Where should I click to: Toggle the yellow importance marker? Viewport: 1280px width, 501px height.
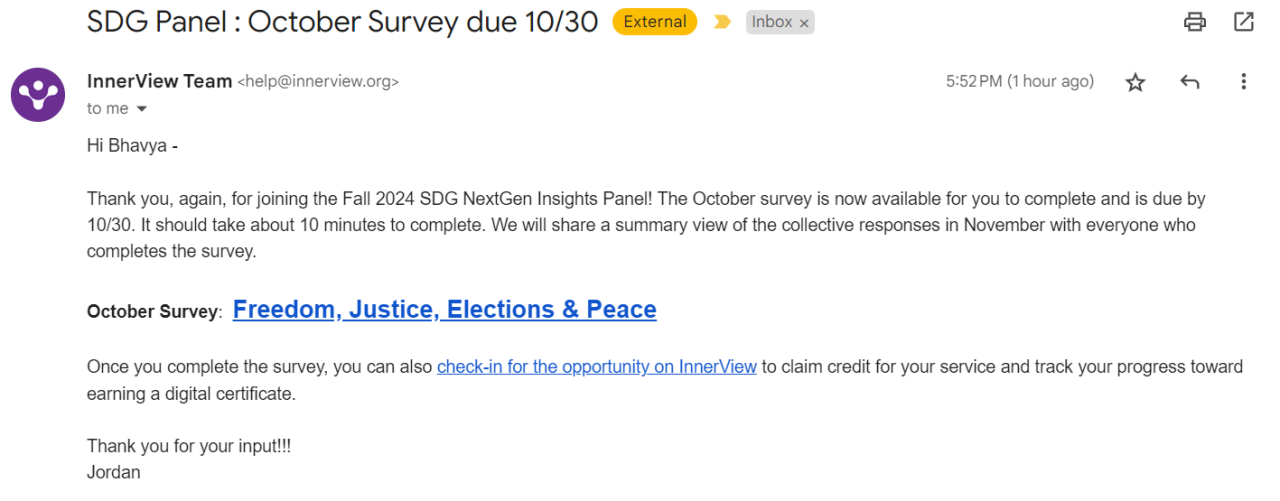pyautogui.click(x=722, y=22)
